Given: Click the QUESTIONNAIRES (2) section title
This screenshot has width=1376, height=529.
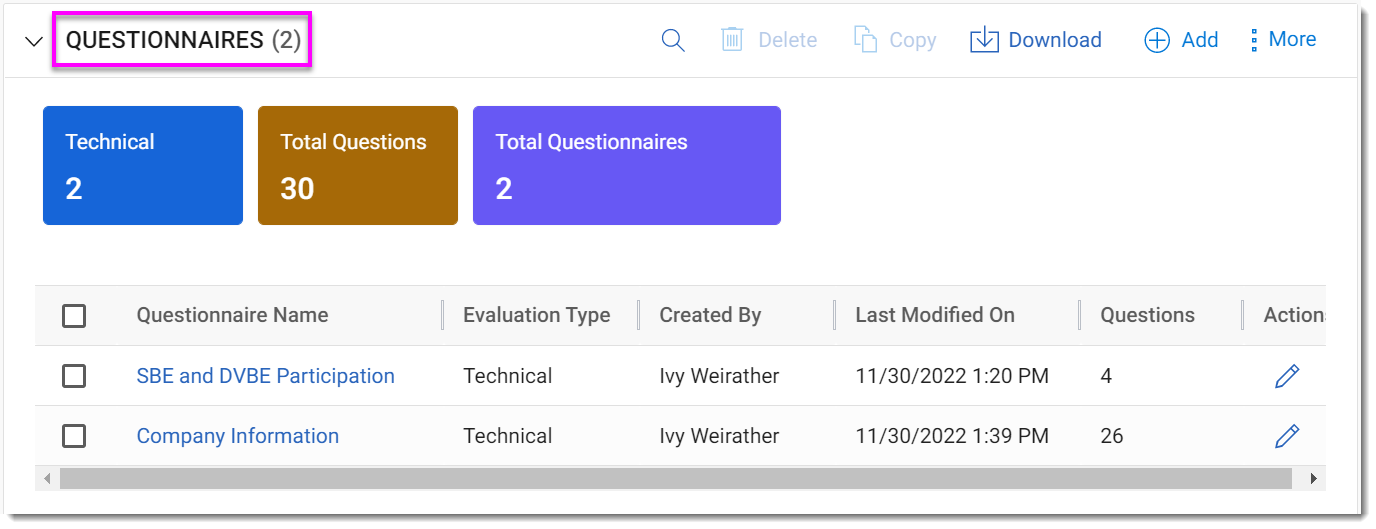Looking at the screenshot, I should (183, 40).
